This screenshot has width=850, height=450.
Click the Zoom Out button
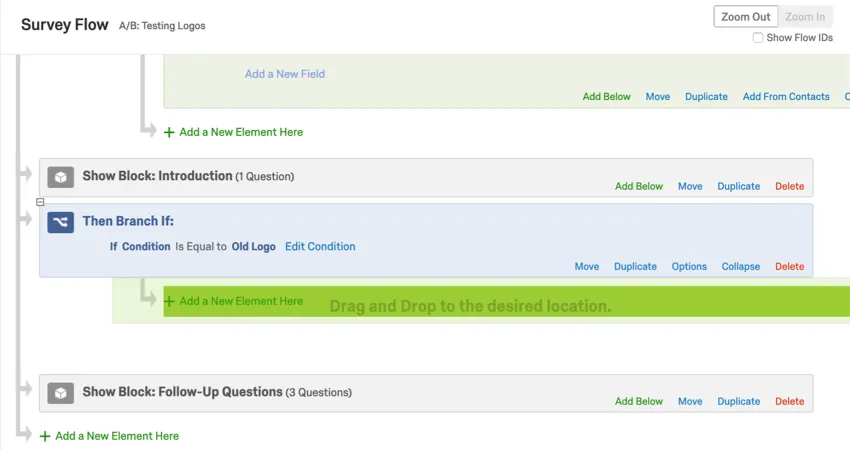click(x=746, y=17)
